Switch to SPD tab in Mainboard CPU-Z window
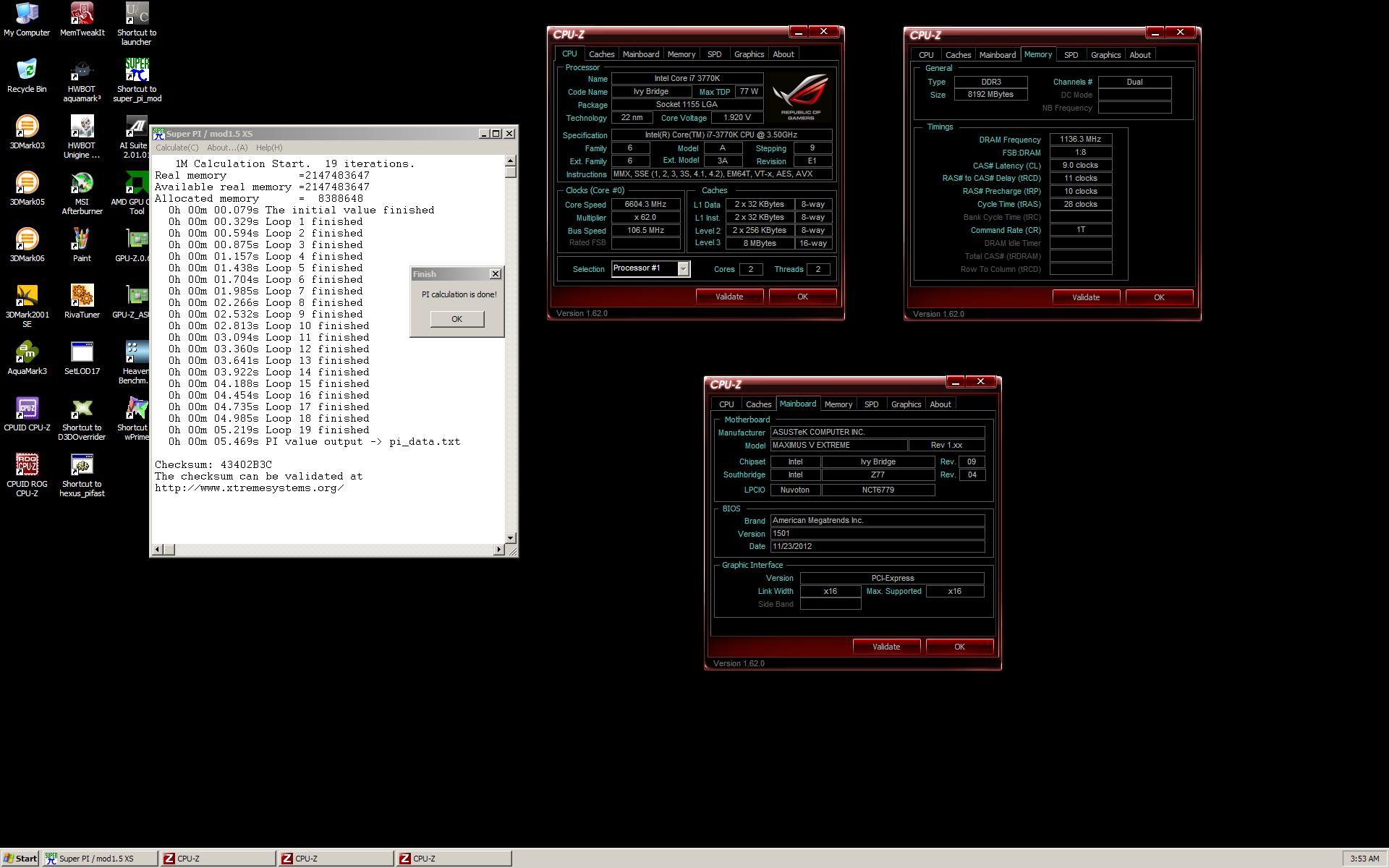Screen dimensions: 1389x868 click(x=871, y=404)
